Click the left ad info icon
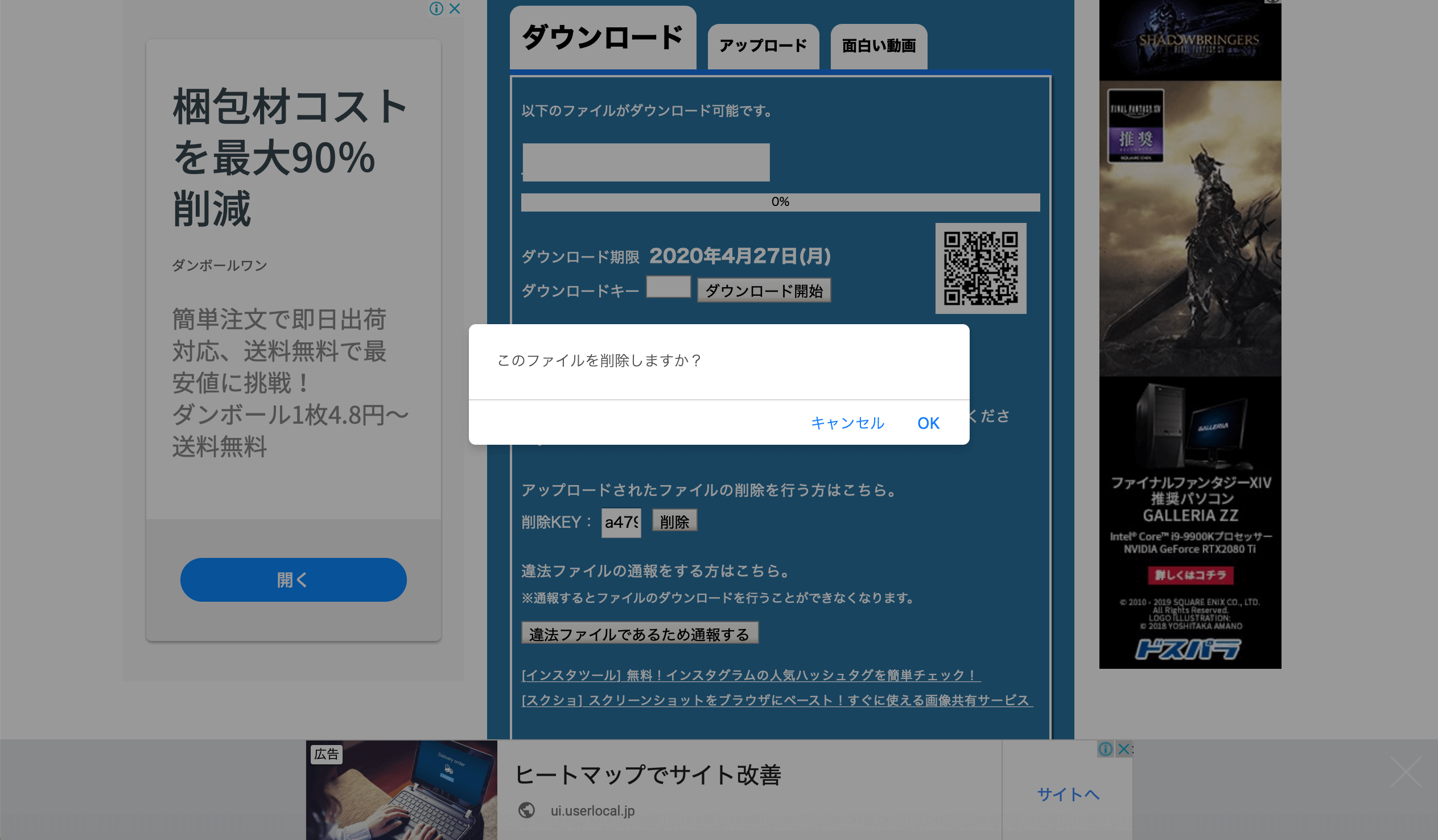 coord(436,9)
